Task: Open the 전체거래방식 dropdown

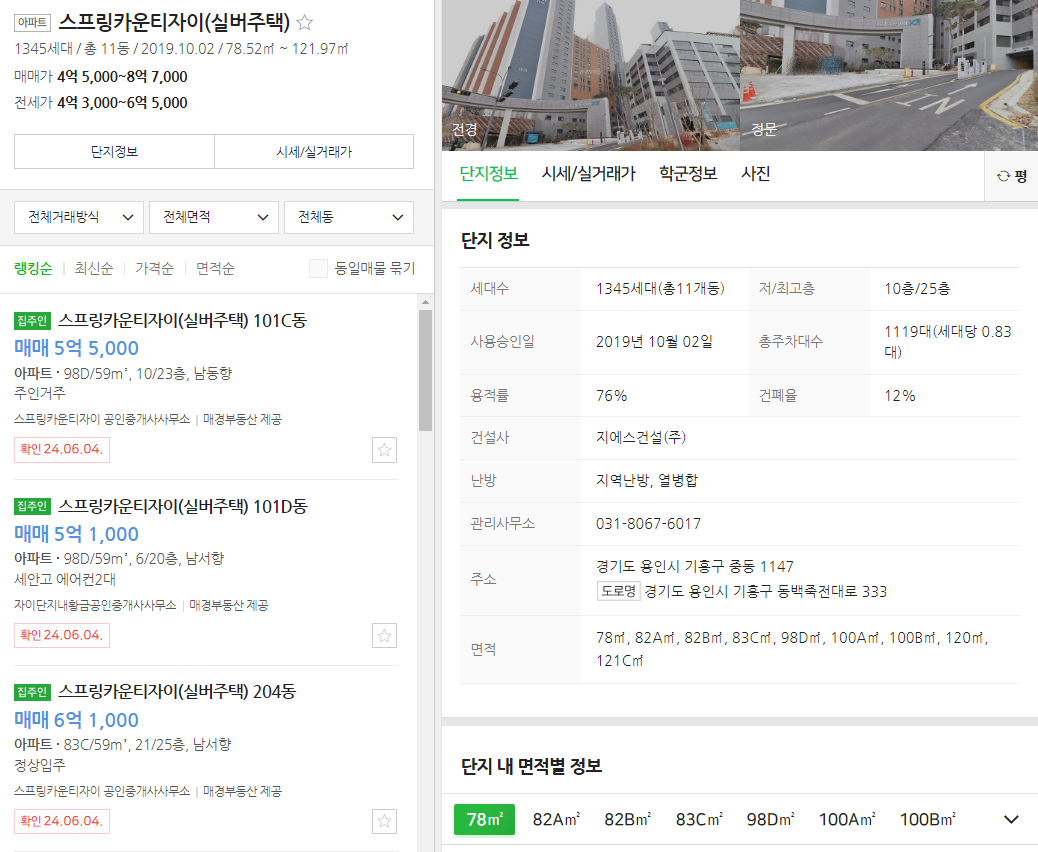Action: (79, 217)
